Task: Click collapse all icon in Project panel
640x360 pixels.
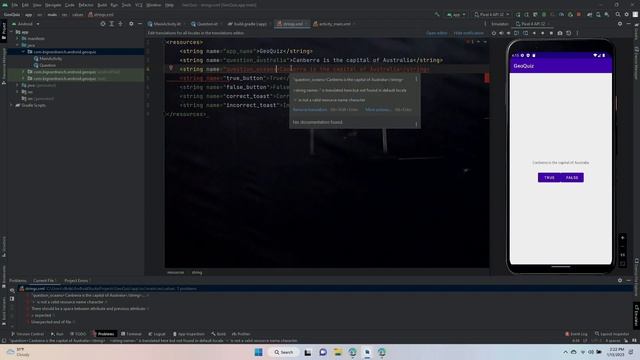Action: [x=120, y=24]
